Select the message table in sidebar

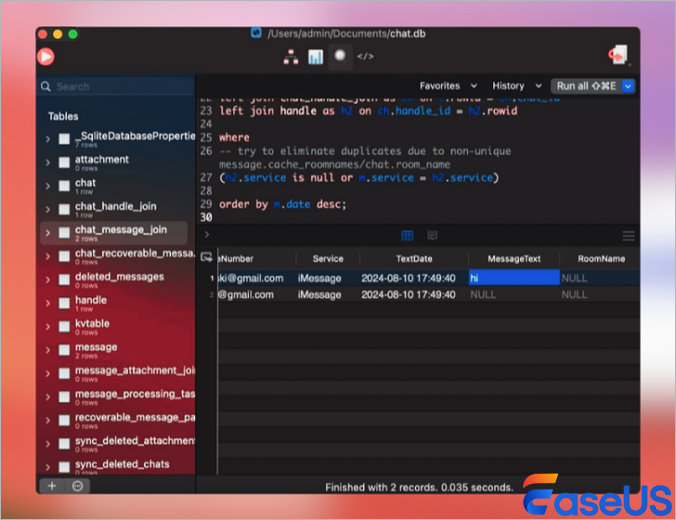(96, 348)
